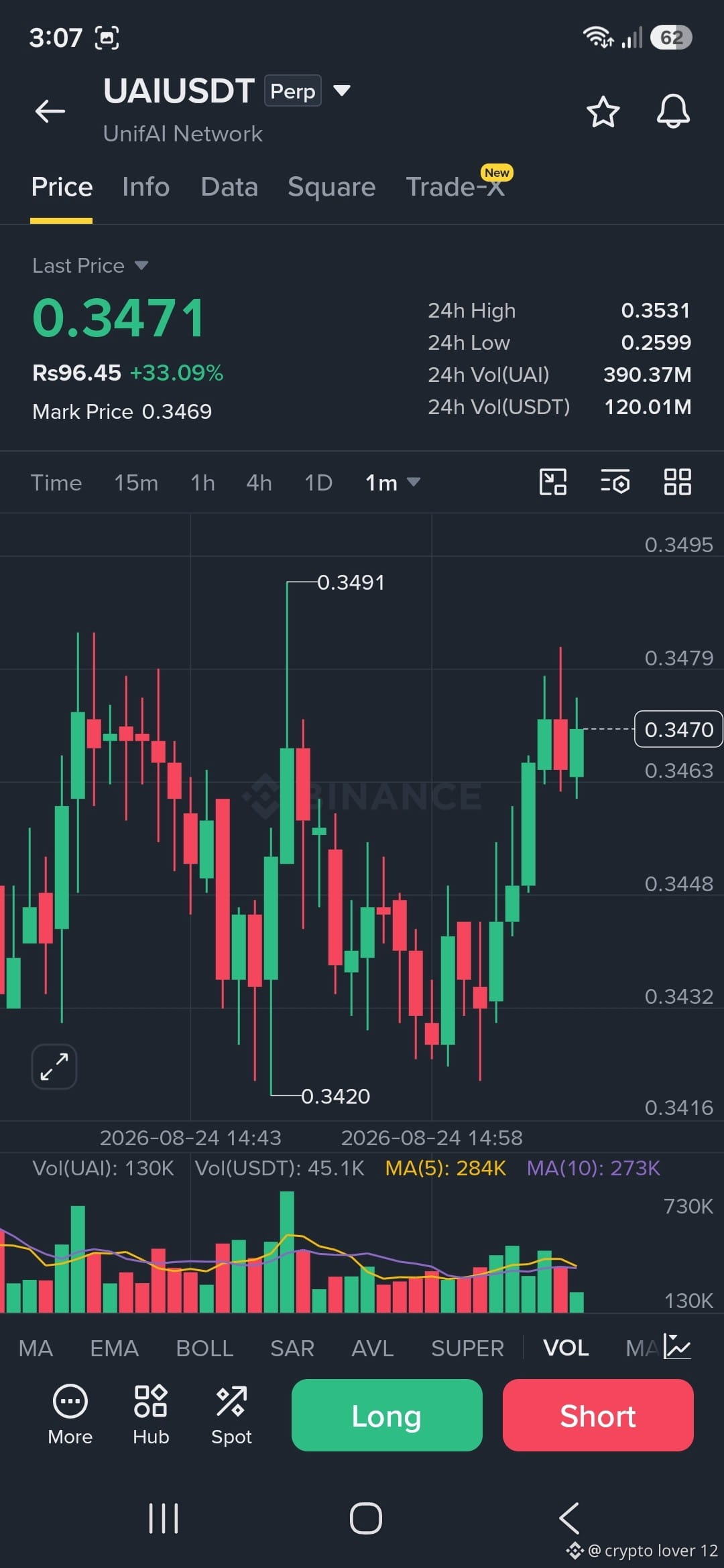Tap the +33.09% change percentage
The image size is (724, 1568).
[176, 373]
